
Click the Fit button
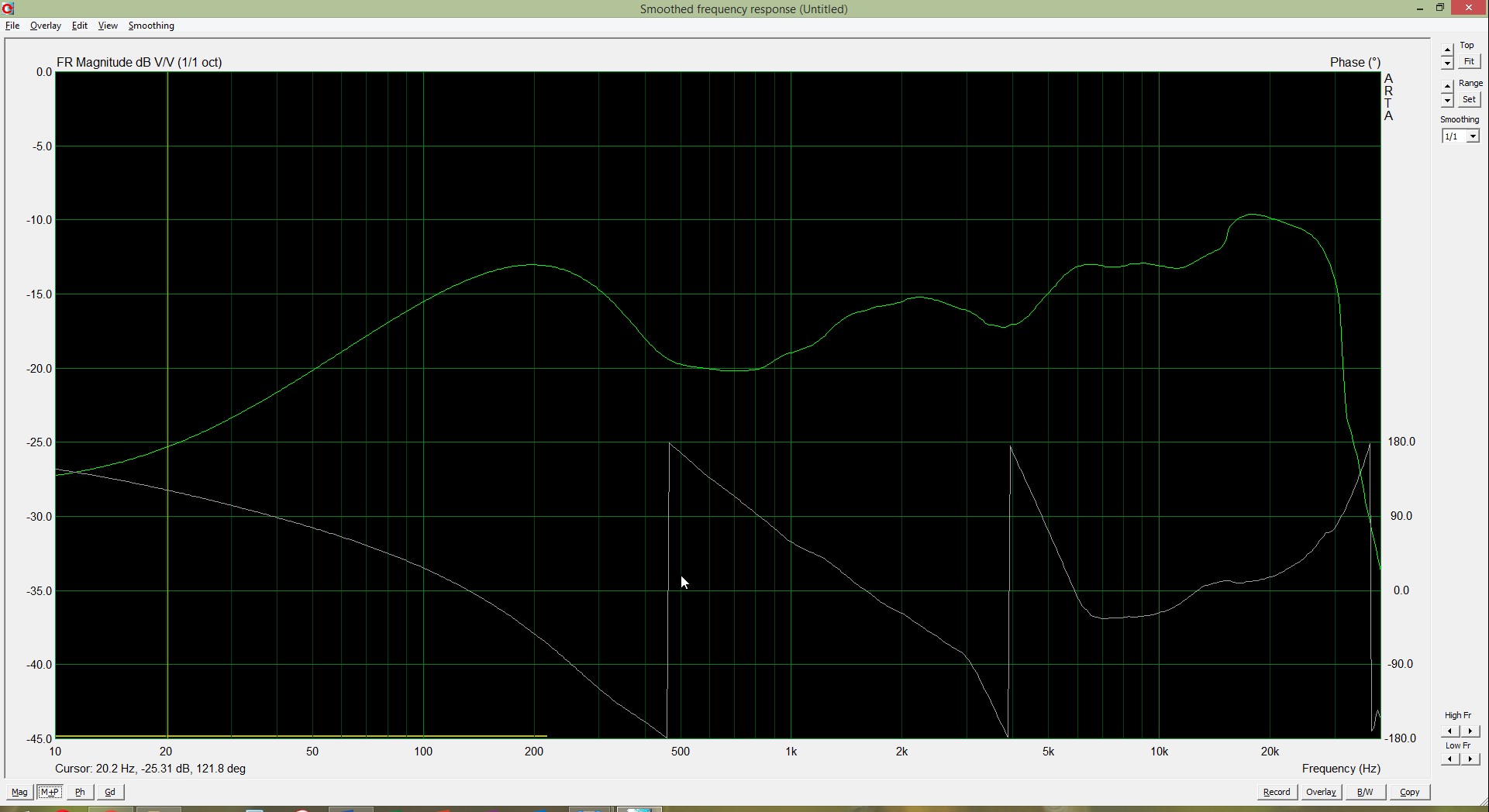[1469, 62]
